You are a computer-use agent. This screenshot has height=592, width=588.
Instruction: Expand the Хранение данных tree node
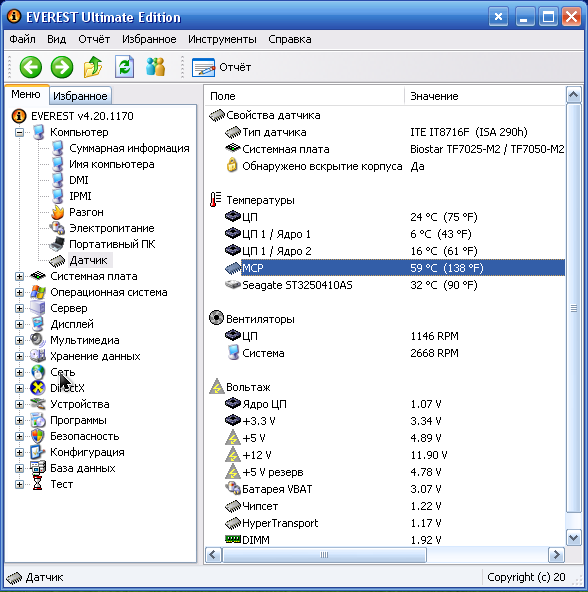19,356
